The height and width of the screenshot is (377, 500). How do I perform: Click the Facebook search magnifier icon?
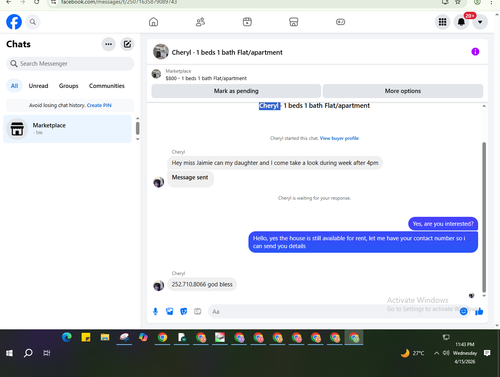[33, 22]
